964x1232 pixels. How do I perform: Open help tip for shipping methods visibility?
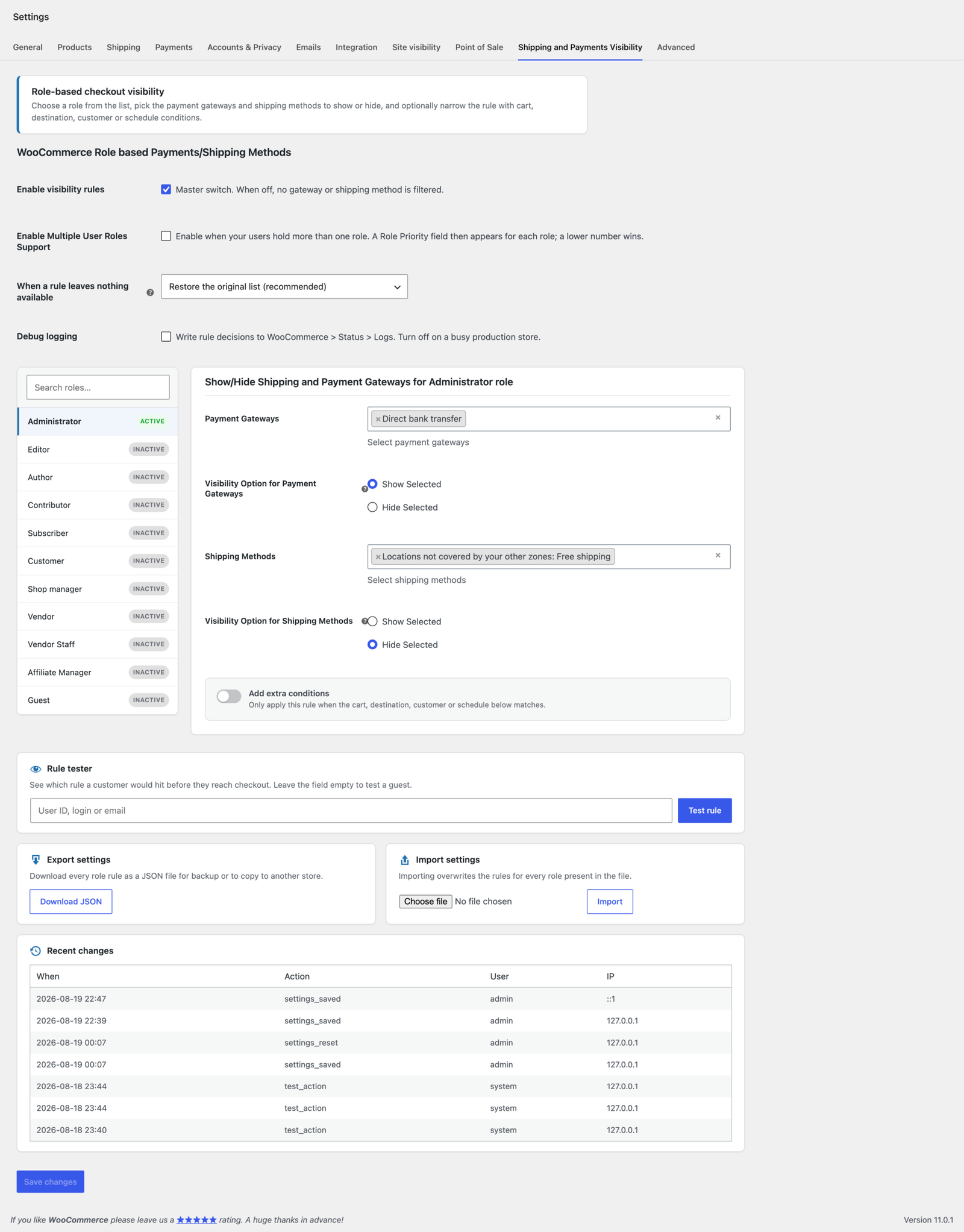coord(364,621)
